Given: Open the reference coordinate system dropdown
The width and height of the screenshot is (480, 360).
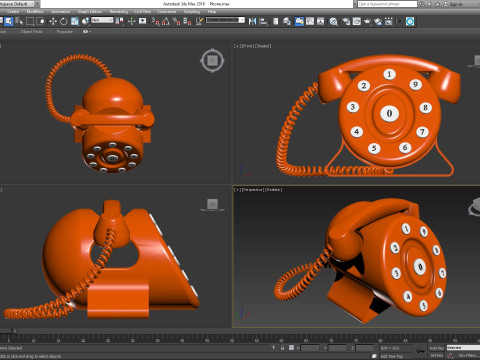Looking at the screenshot, I should (x=102, y=20).
